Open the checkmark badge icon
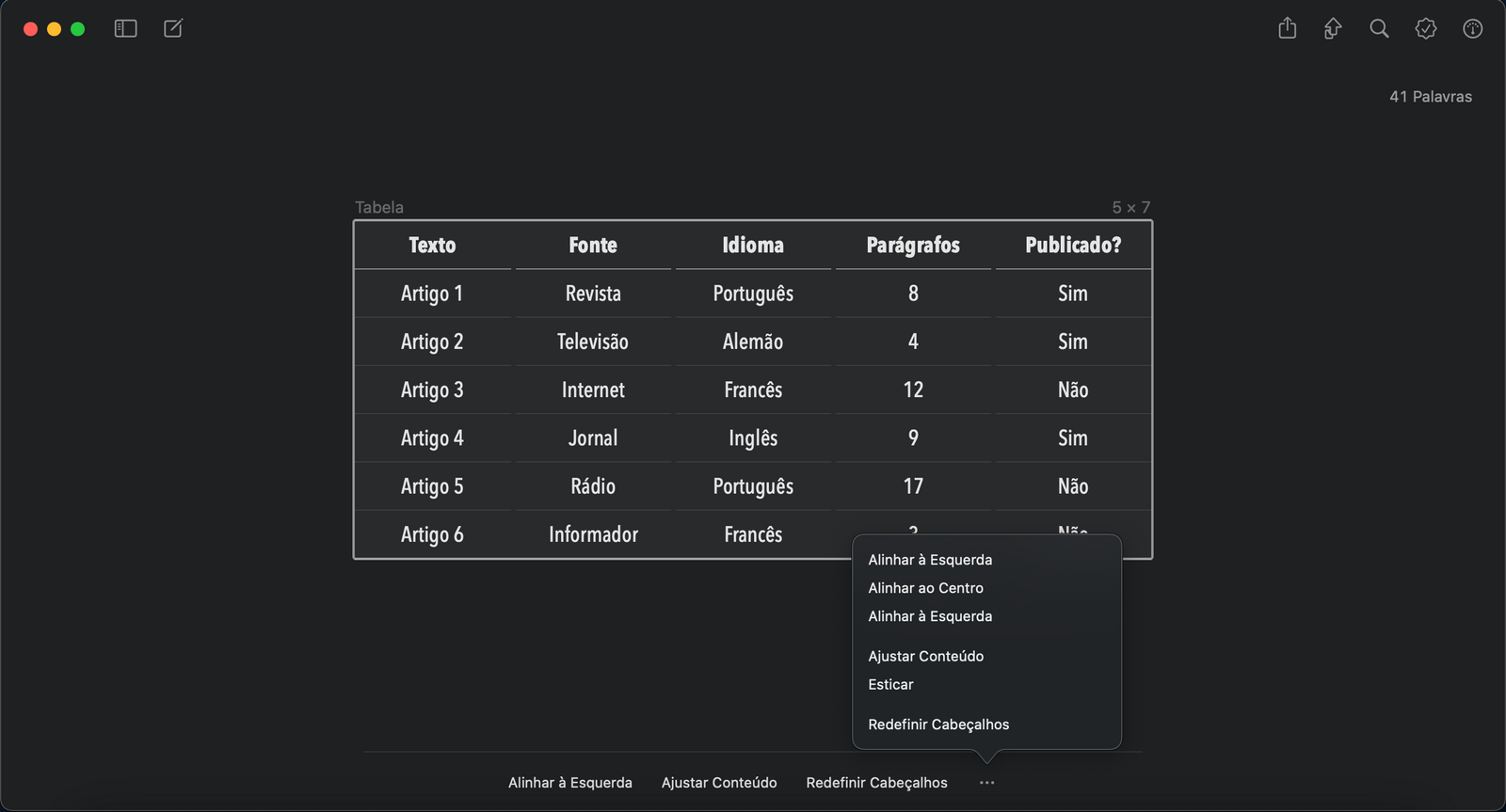 coord(1426,29)
